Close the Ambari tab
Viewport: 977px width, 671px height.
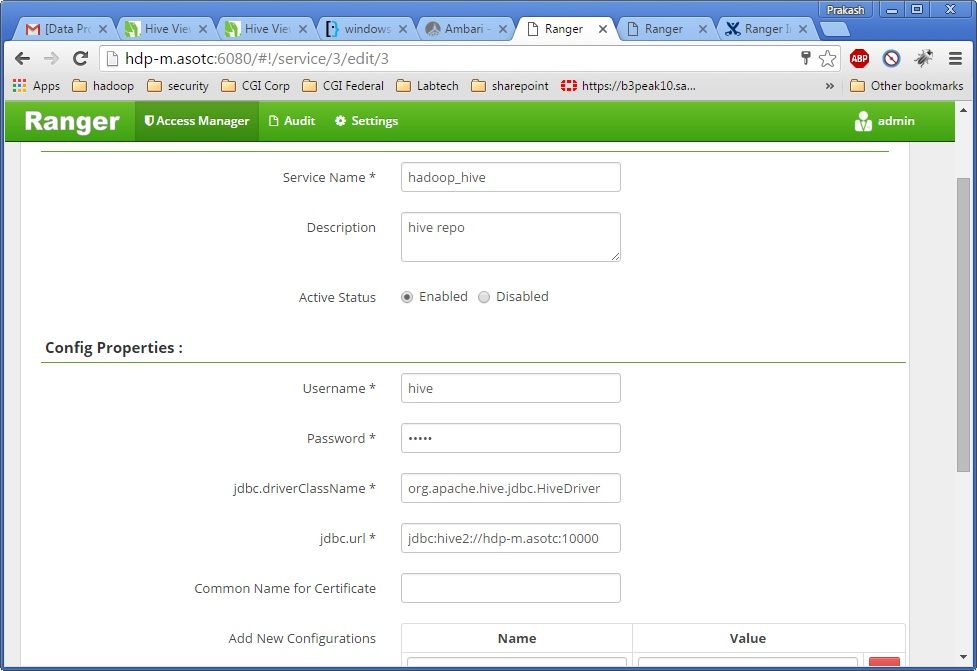click(x=503, y=29)
